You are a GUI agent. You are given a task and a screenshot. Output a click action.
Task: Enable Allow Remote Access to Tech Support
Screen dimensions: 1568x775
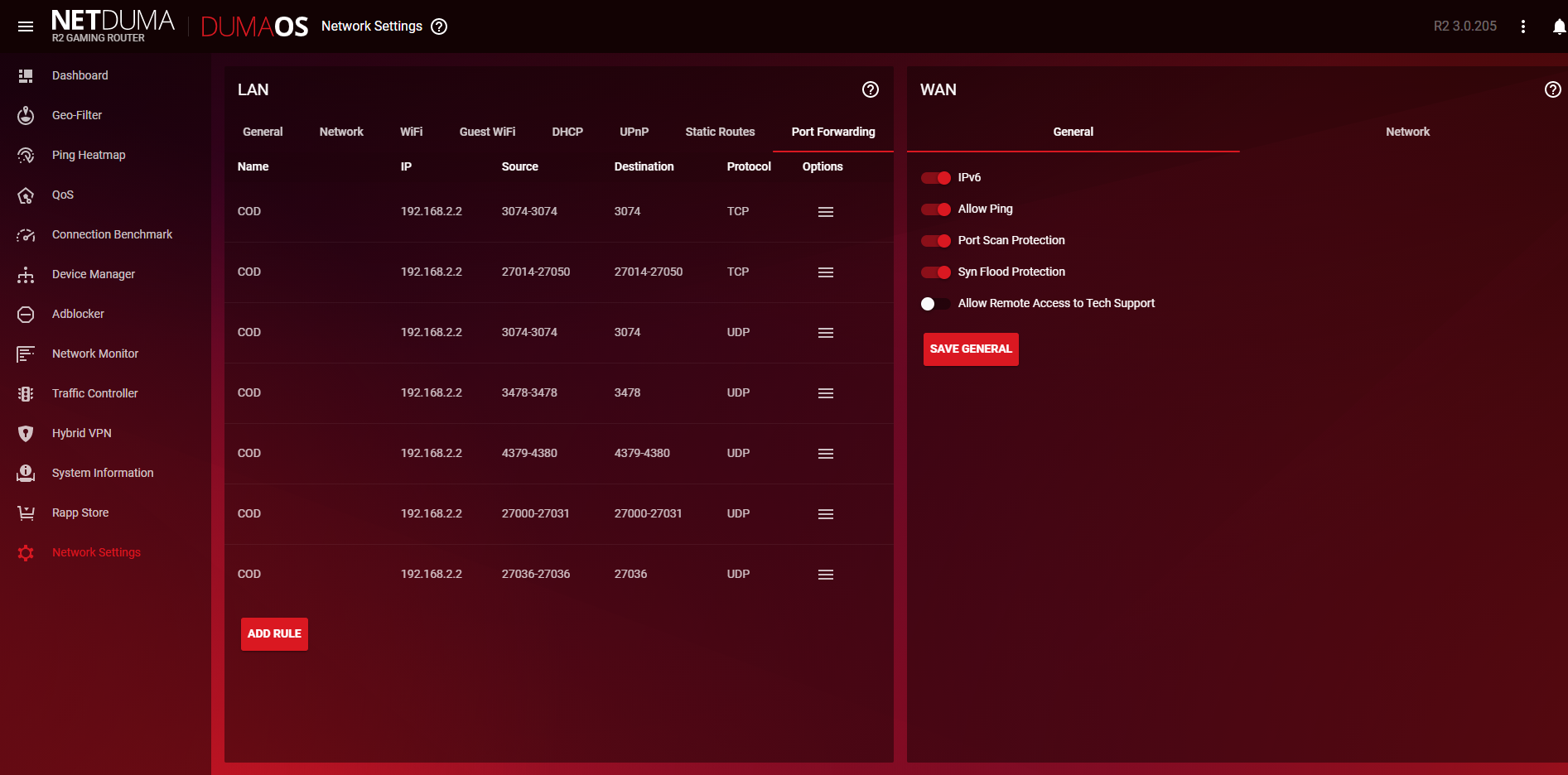936,304
